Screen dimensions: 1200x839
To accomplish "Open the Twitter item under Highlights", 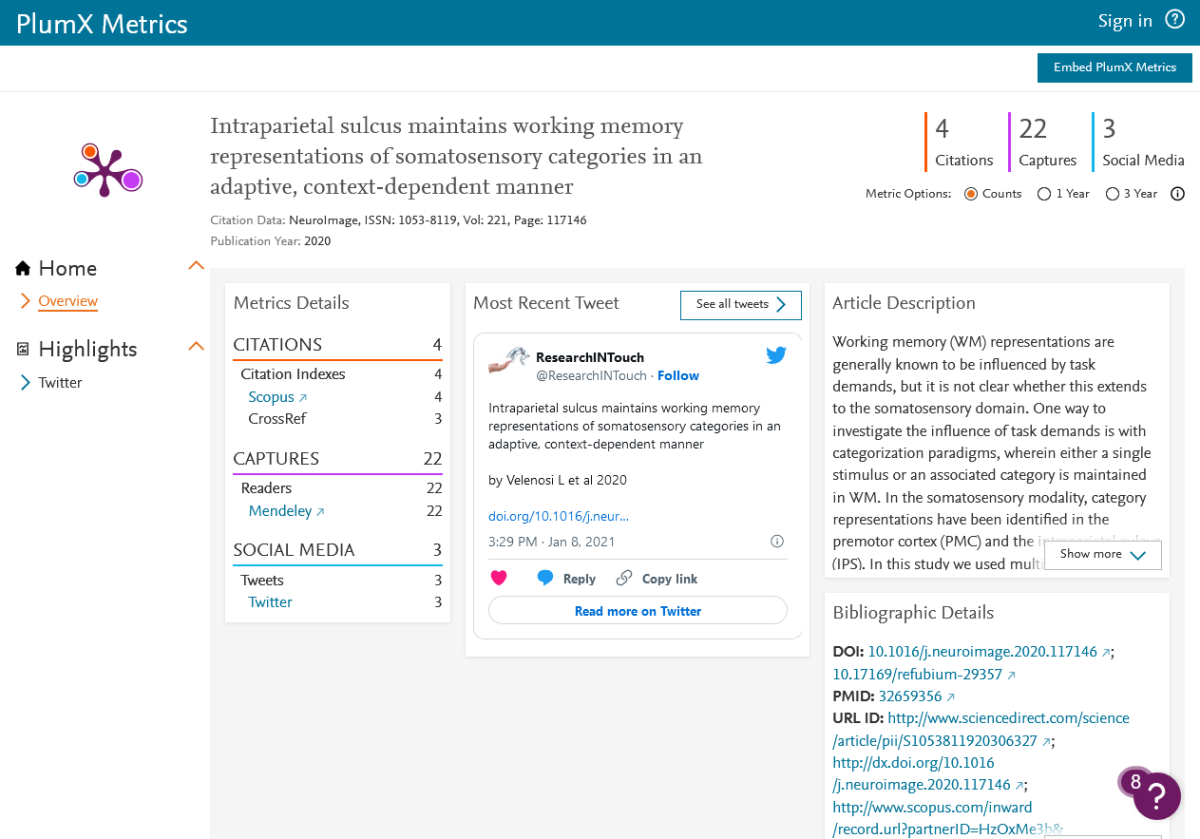I will pyautogui.click(x=60, y=382).
